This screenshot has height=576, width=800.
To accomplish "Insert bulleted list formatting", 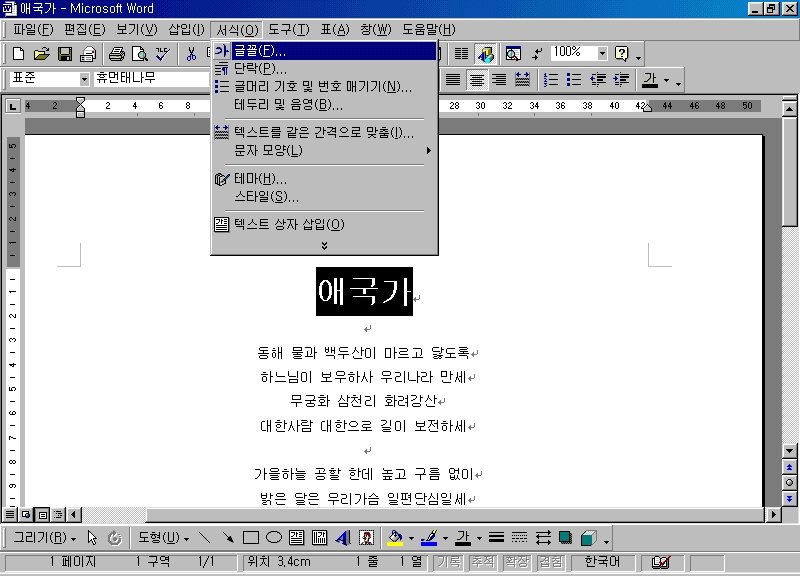I will tap(574, 80).
